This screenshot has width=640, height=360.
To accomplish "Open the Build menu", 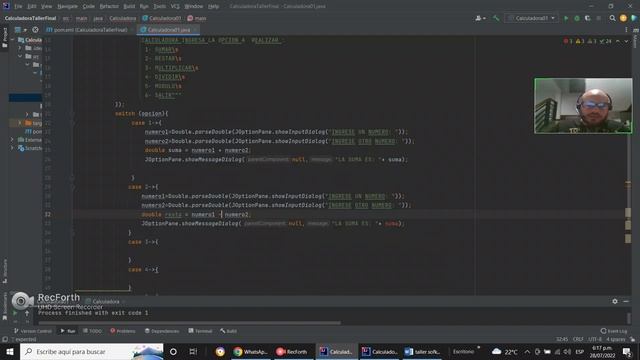I will [129, 7].
